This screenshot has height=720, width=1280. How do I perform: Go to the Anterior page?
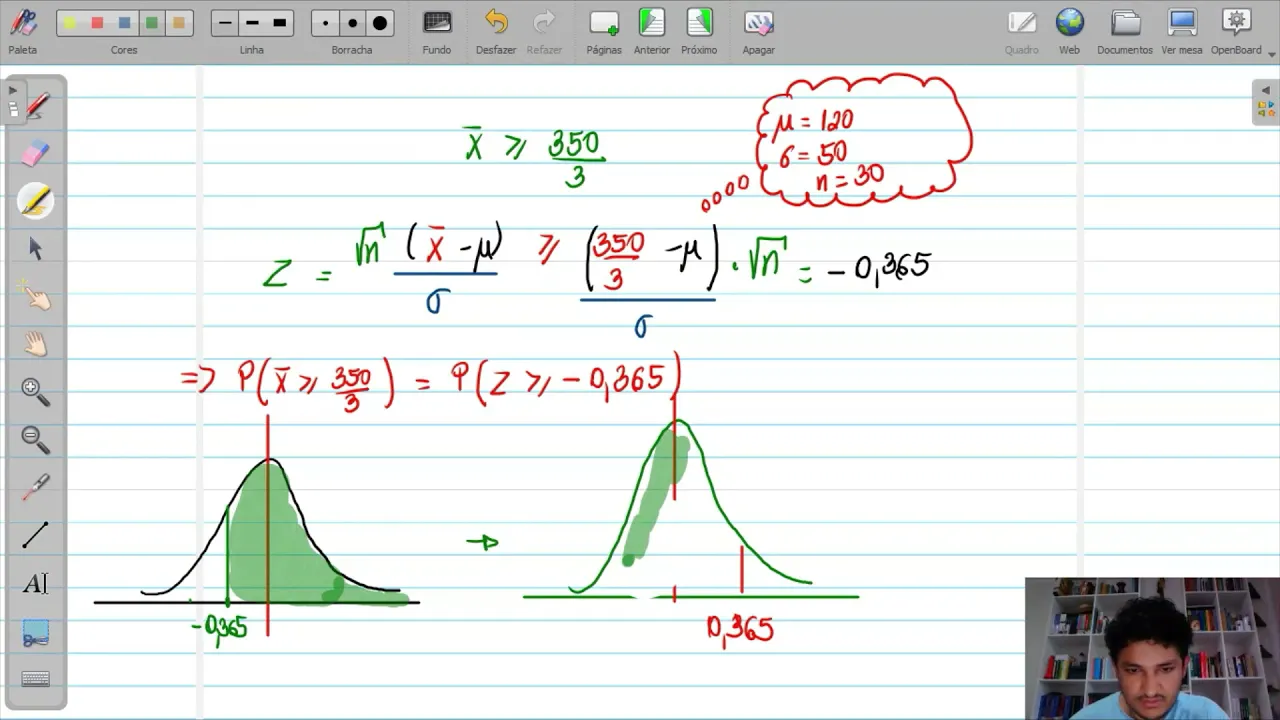652,31
